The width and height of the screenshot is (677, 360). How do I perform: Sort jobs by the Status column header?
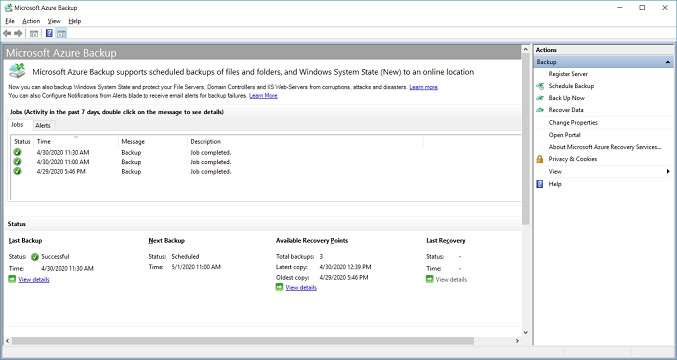coord(22,141)
